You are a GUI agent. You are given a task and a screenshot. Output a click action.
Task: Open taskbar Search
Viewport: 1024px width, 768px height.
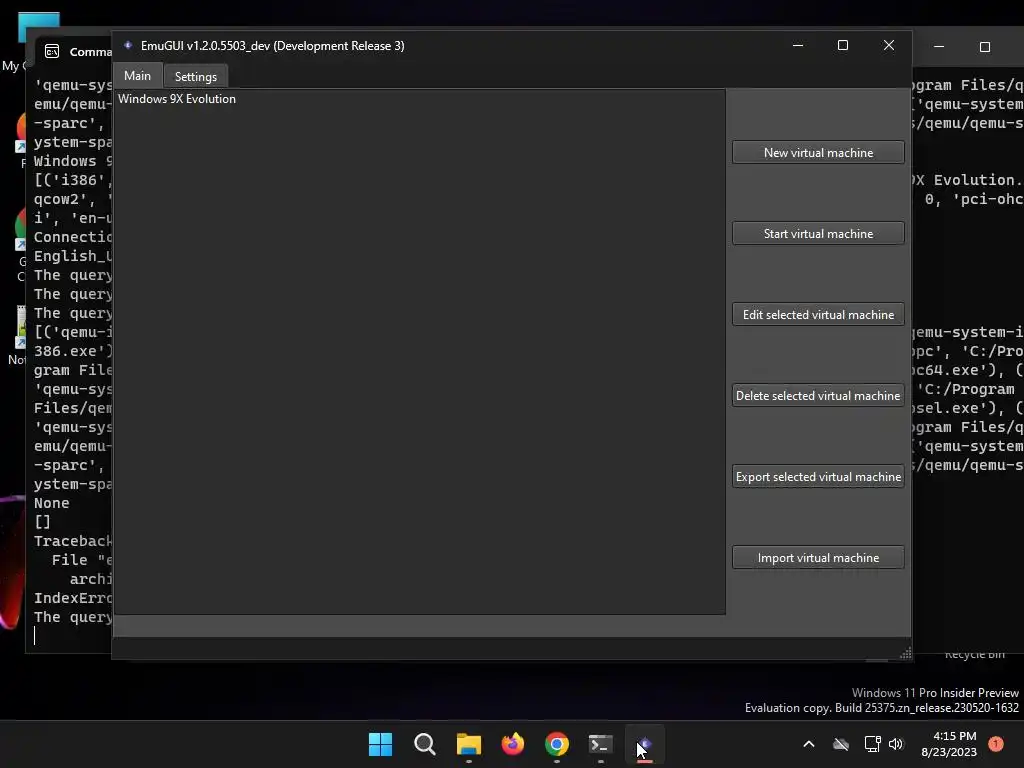[424, 744]
